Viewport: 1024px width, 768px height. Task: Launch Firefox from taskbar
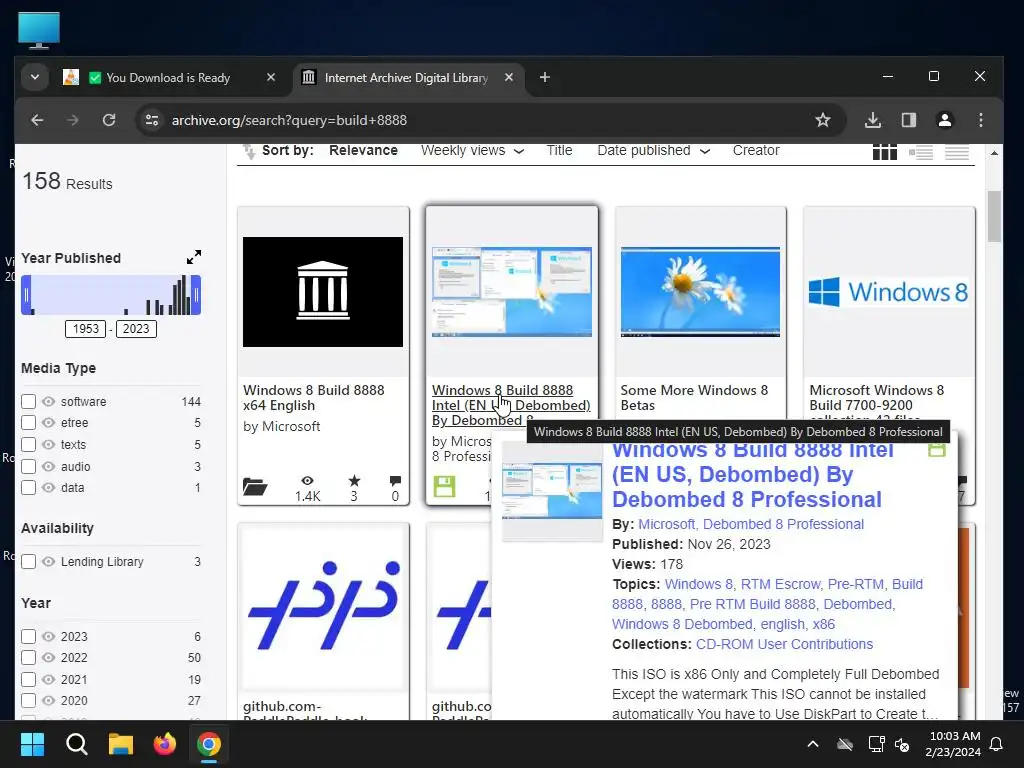point(165,744)
